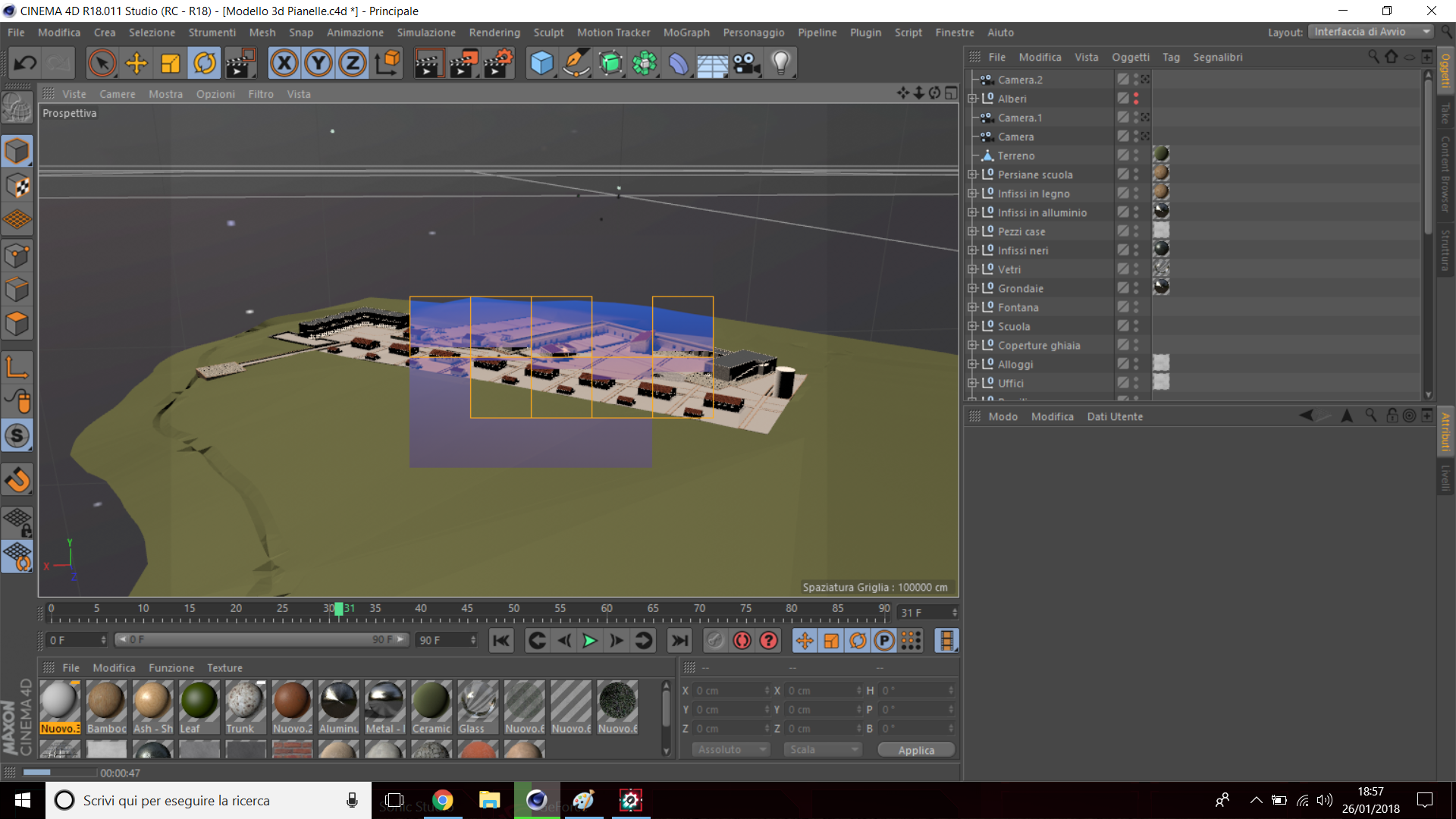Expand the Alberi object group

972,99
